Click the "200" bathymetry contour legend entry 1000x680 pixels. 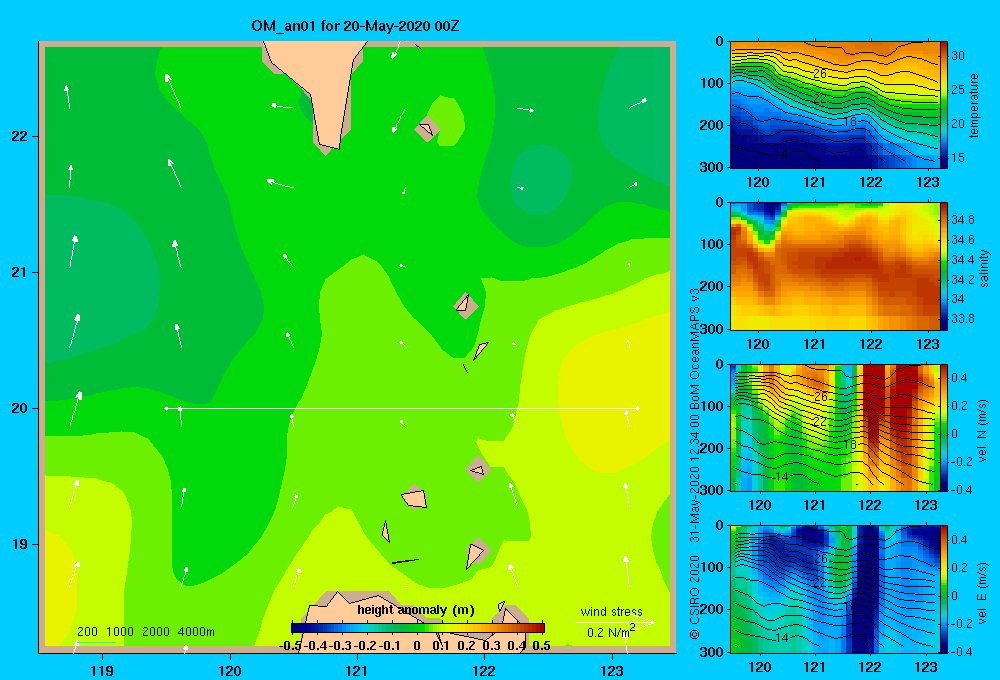coord(87,632)
